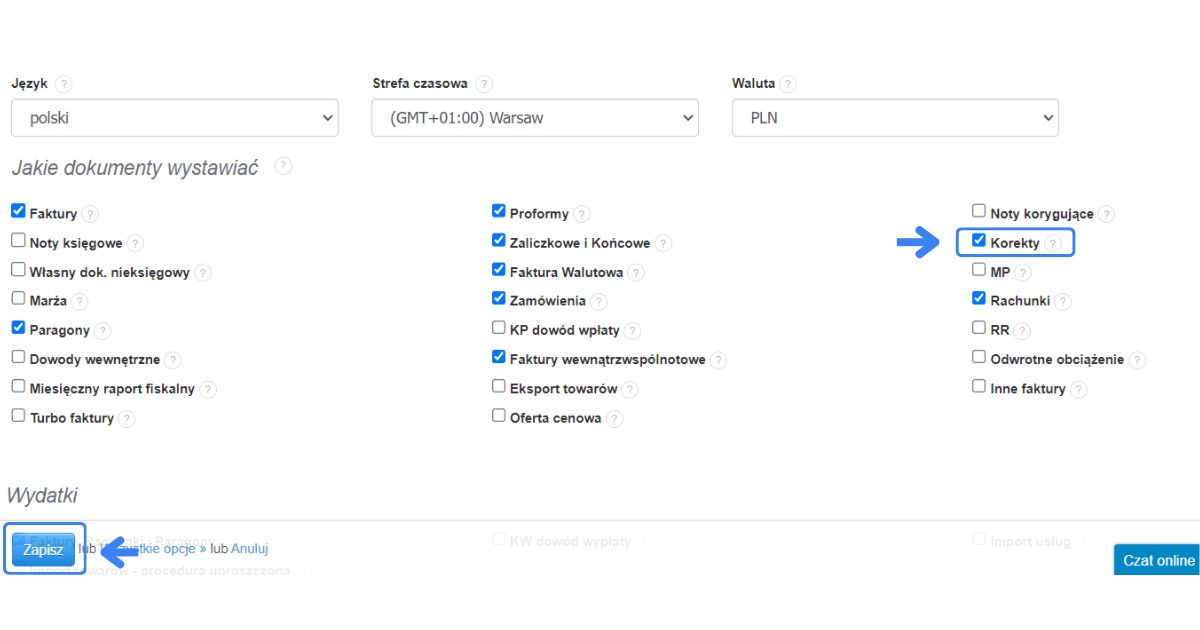Screen dimensions: 1200x630
Task: Show help for Miesięczny raport fiskalny
Action: [x=208, y=389]
